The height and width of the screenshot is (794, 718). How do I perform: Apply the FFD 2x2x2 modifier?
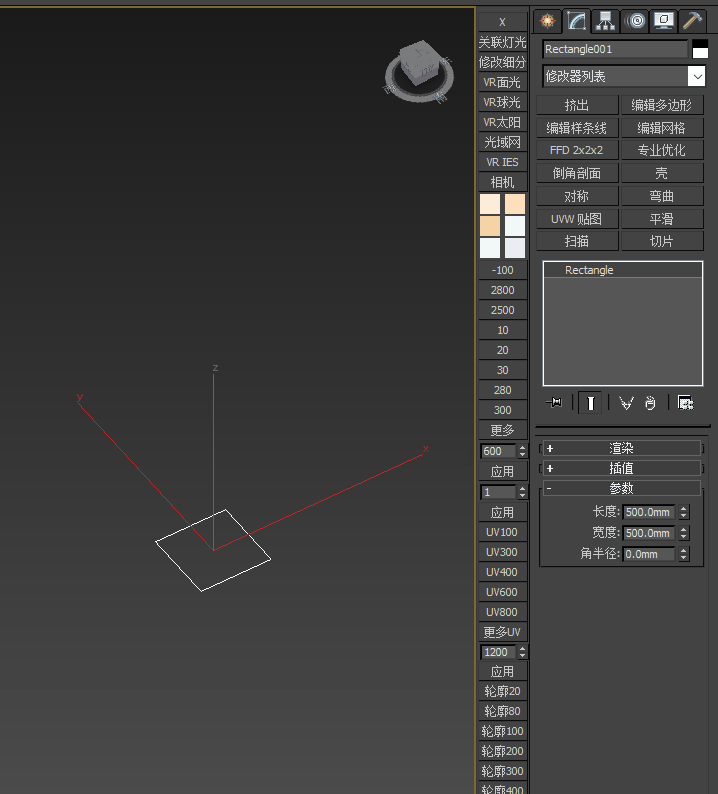577,150
